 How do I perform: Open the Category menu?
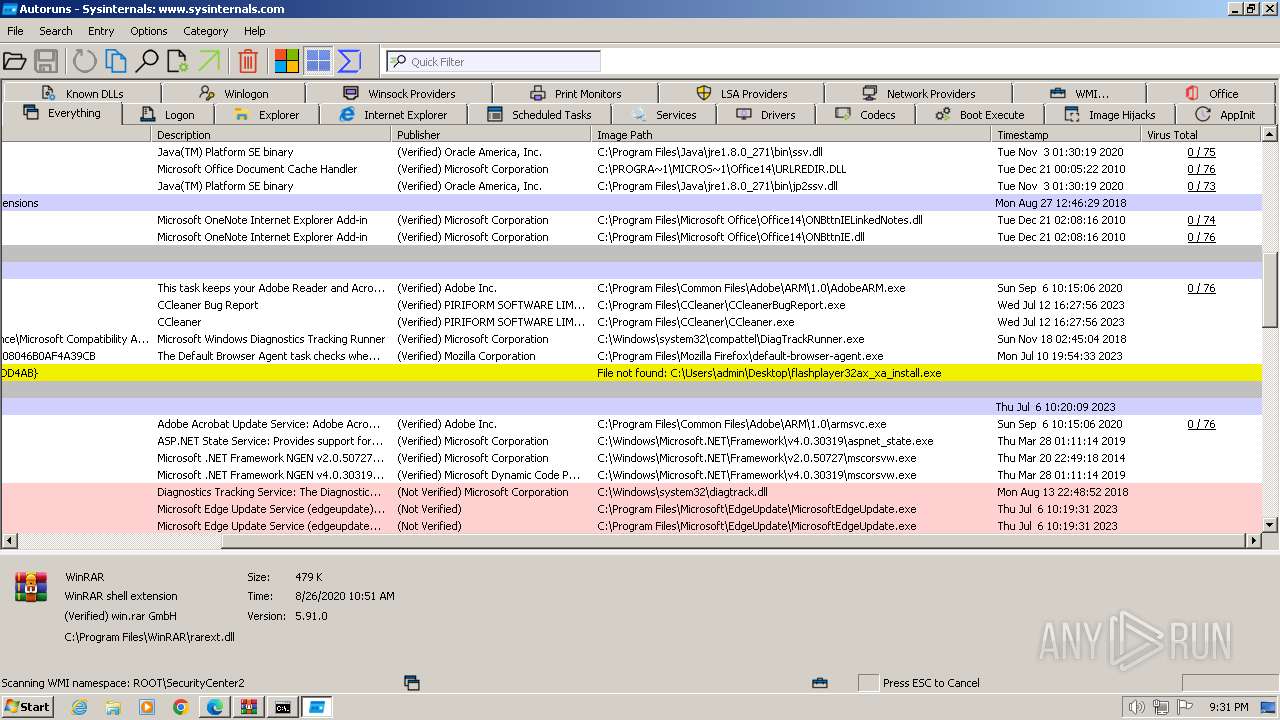pos(206,31)
